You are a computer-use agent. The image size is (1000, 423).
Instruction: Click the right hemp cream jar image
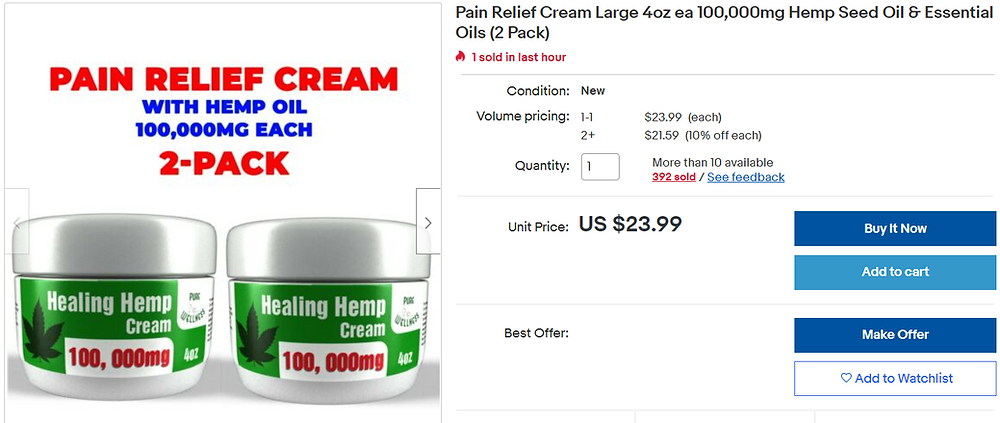click(328, 311)
